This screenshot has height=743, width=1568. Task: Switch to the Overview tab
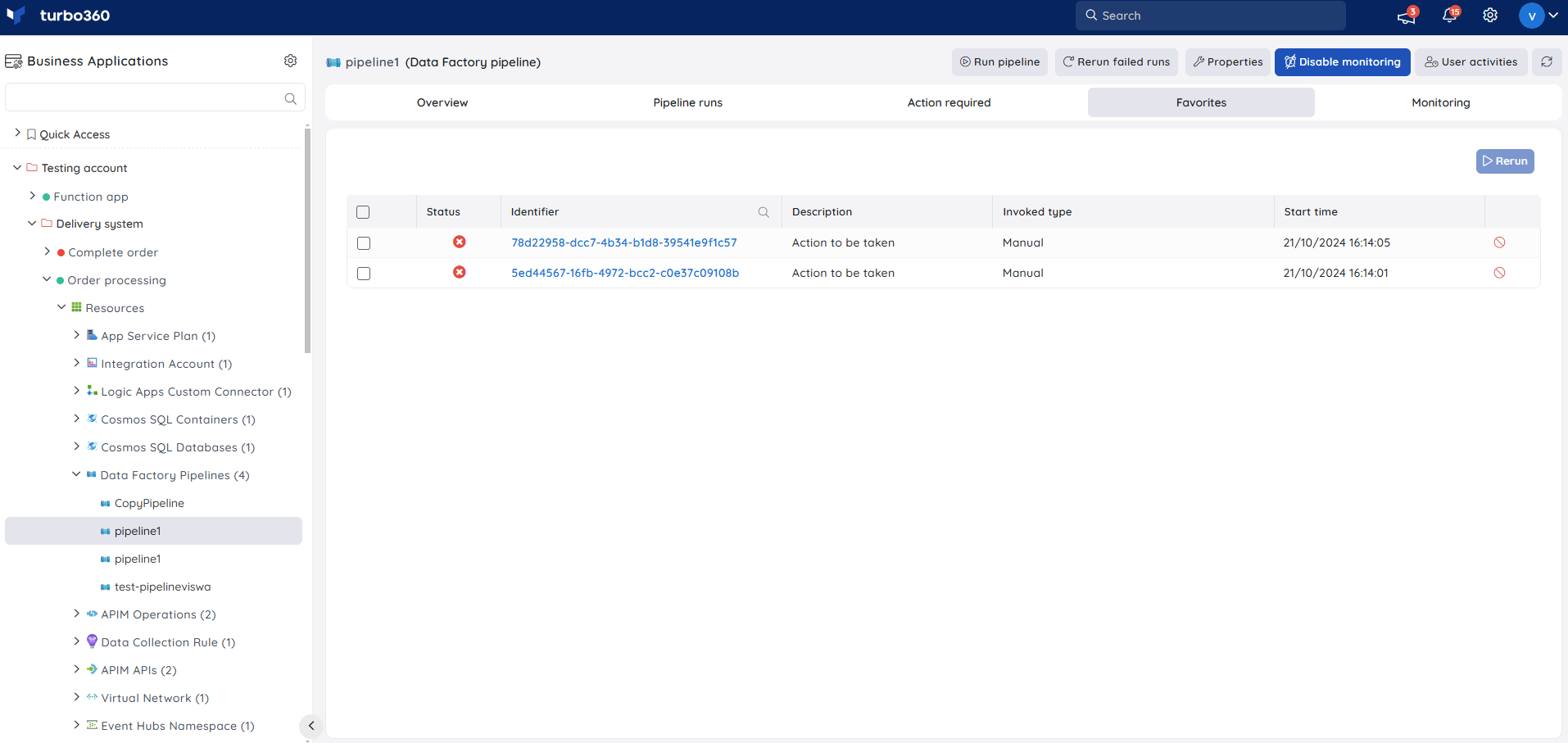(442, 102)
